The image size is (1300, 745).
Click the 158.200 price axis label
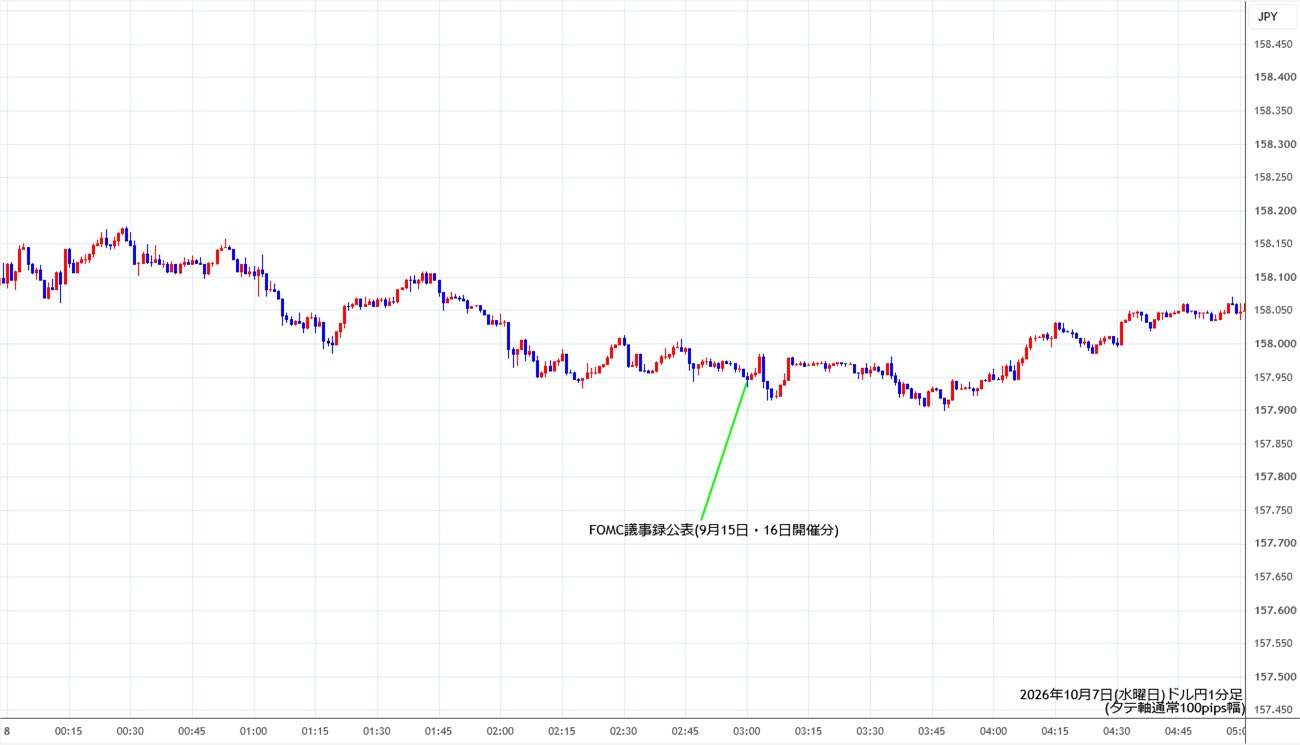1273,211
